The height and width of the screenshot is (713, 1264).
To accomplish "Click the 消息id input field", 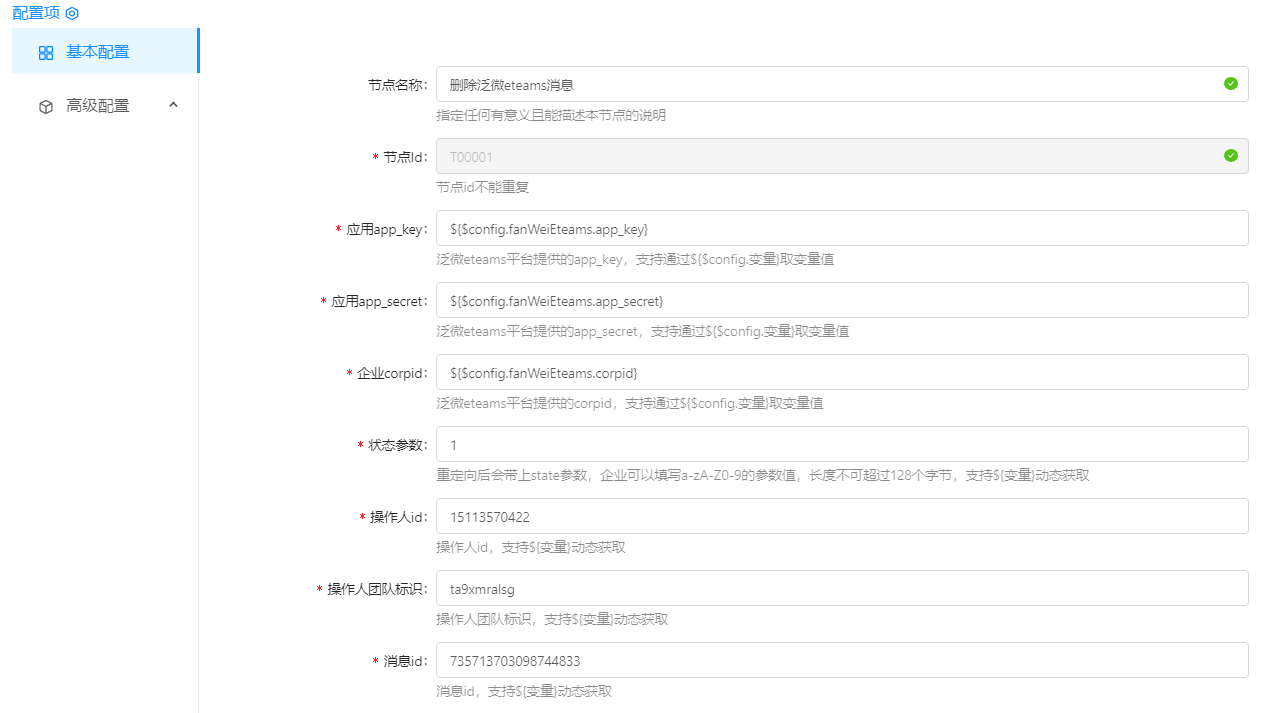I will (841, 661).
